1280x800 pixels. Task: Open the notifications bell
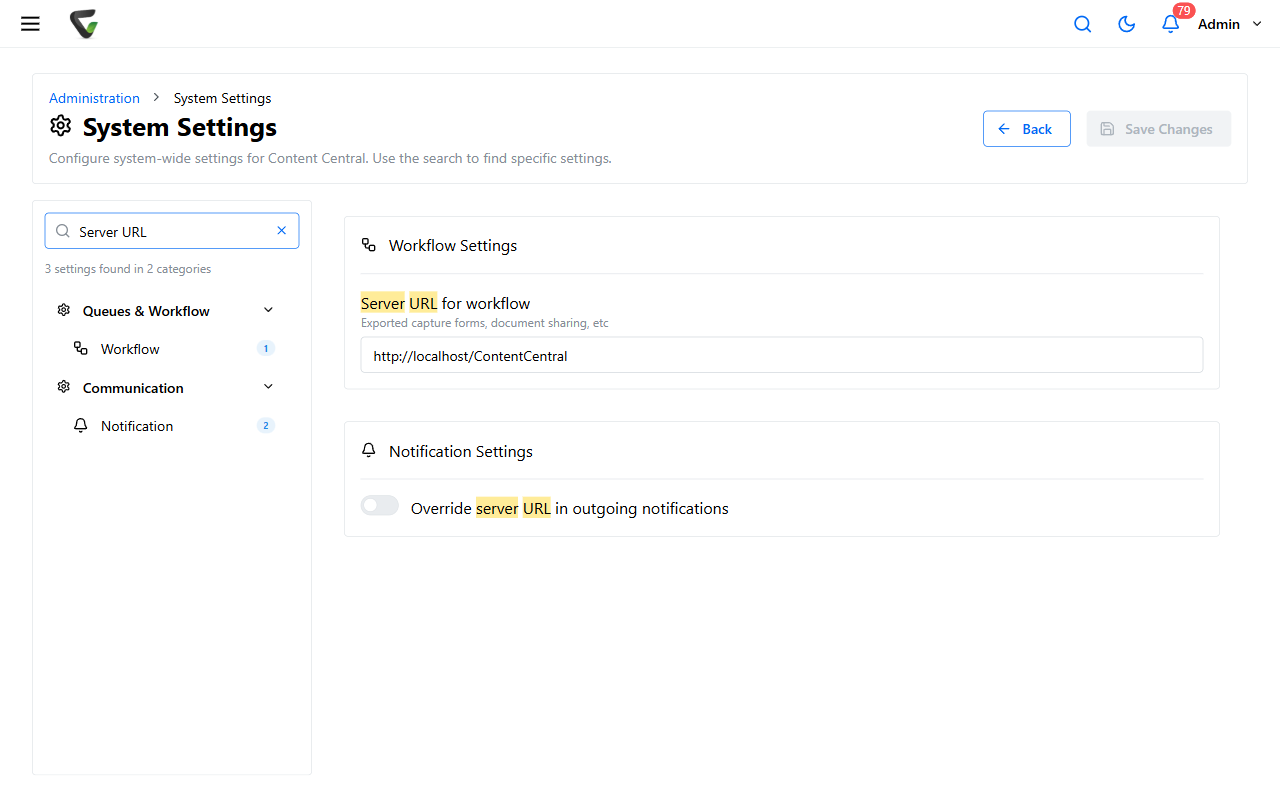pos(1170,24)
